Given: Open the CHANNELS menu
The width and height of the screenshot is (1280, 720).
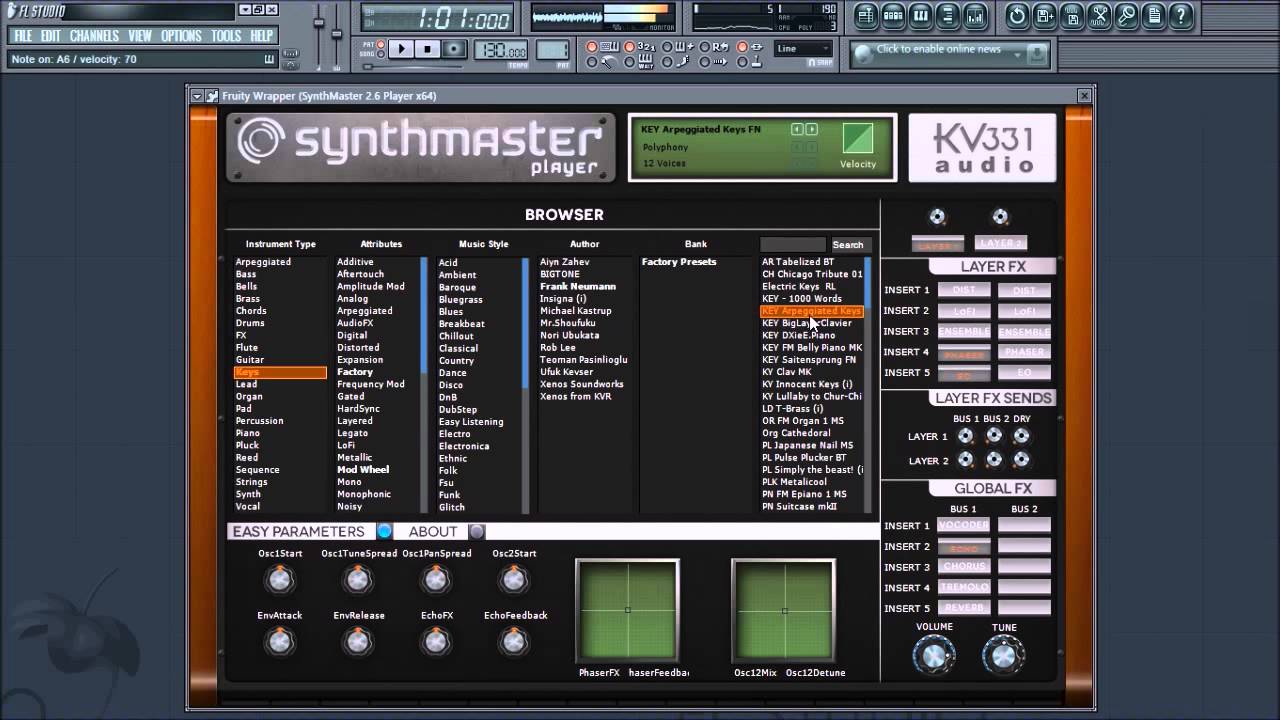Looking at the screenshot, I should point(94,36).
